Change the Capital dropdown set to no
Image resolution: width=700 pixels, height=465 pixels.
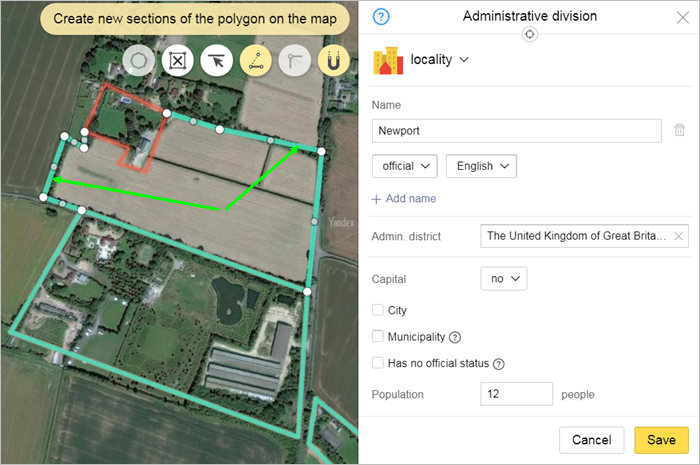503,279
